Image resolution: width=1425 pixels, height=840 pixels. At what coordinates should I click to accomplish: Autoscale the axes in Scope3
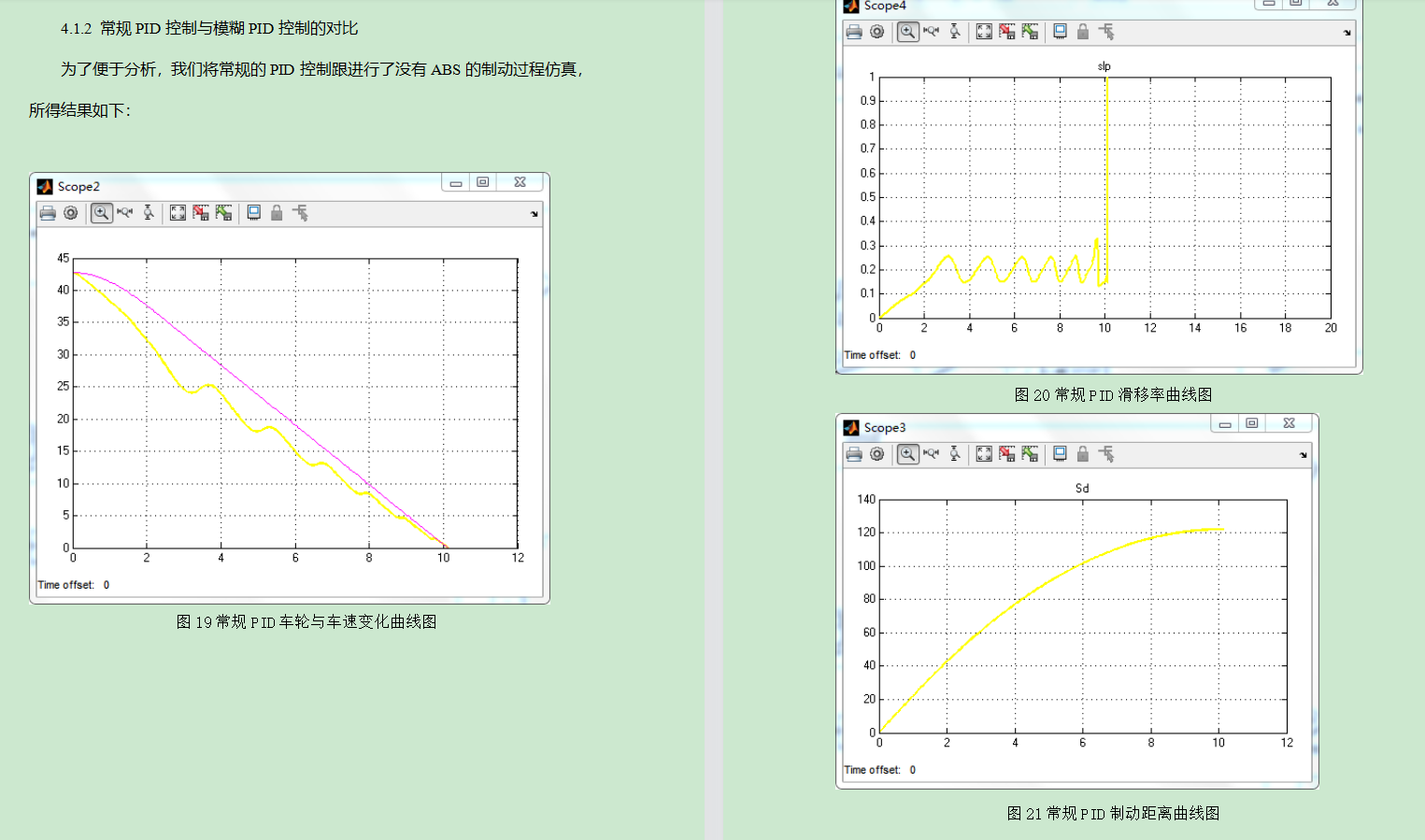click(984, 454)
